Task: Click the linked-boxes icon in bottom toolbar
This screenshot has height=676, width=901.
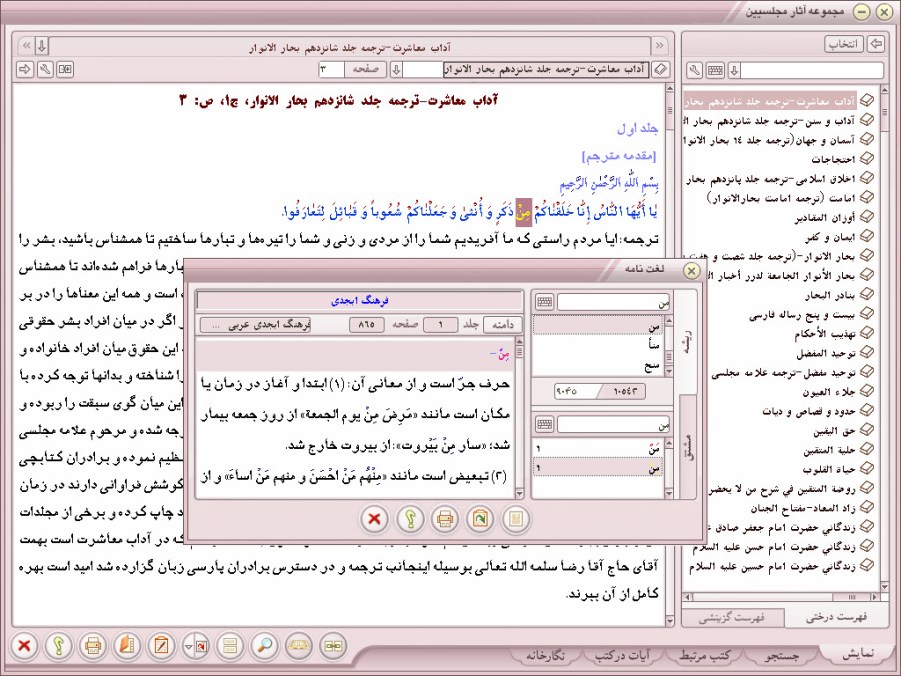Action: [333, 646]
